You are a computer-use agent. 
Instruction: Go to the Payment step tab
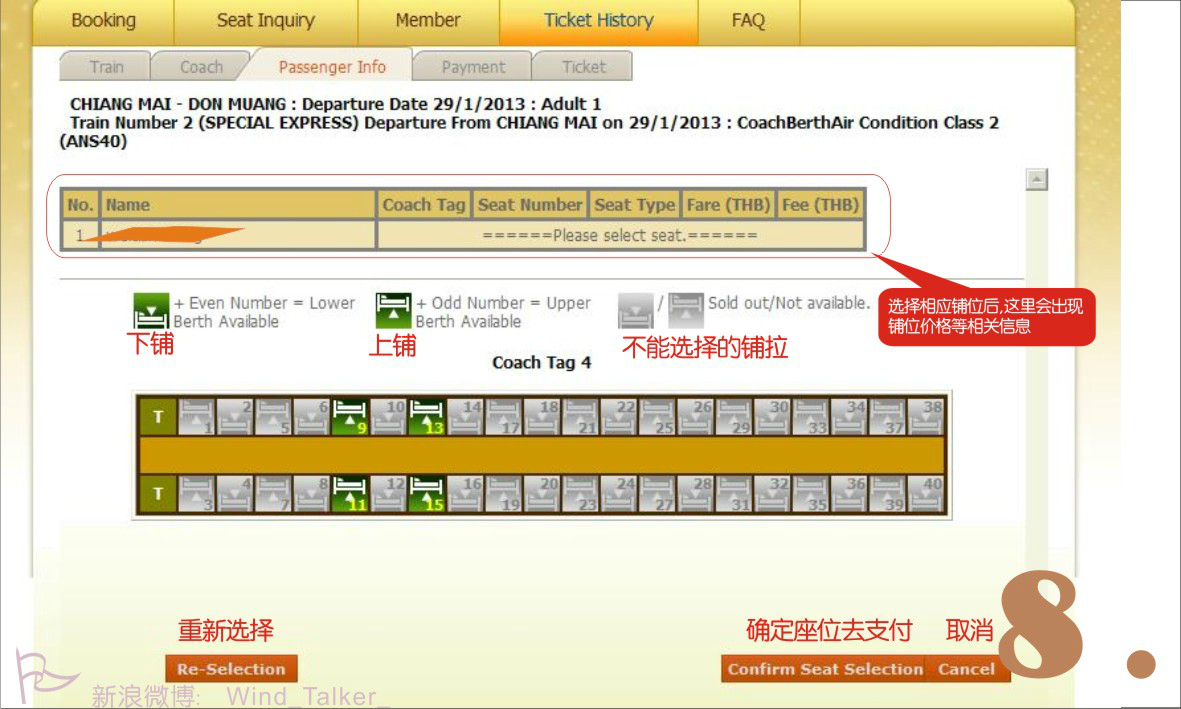point(473,66)
